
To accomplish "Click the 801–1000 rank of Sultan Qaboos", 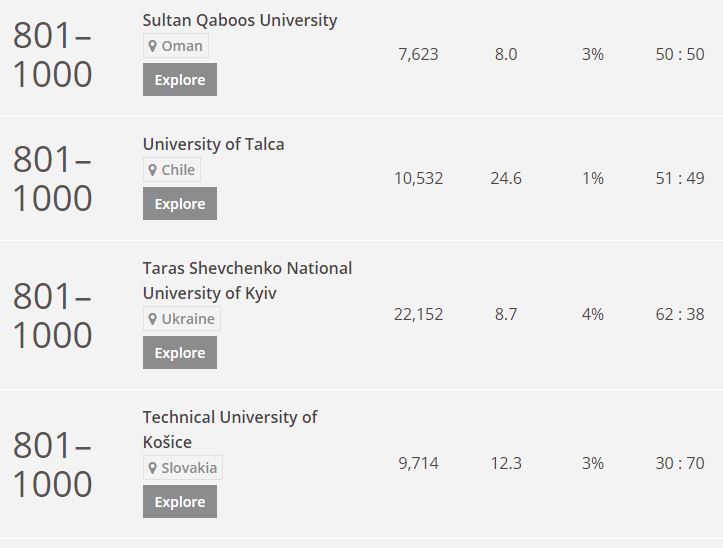I will 52,55.
